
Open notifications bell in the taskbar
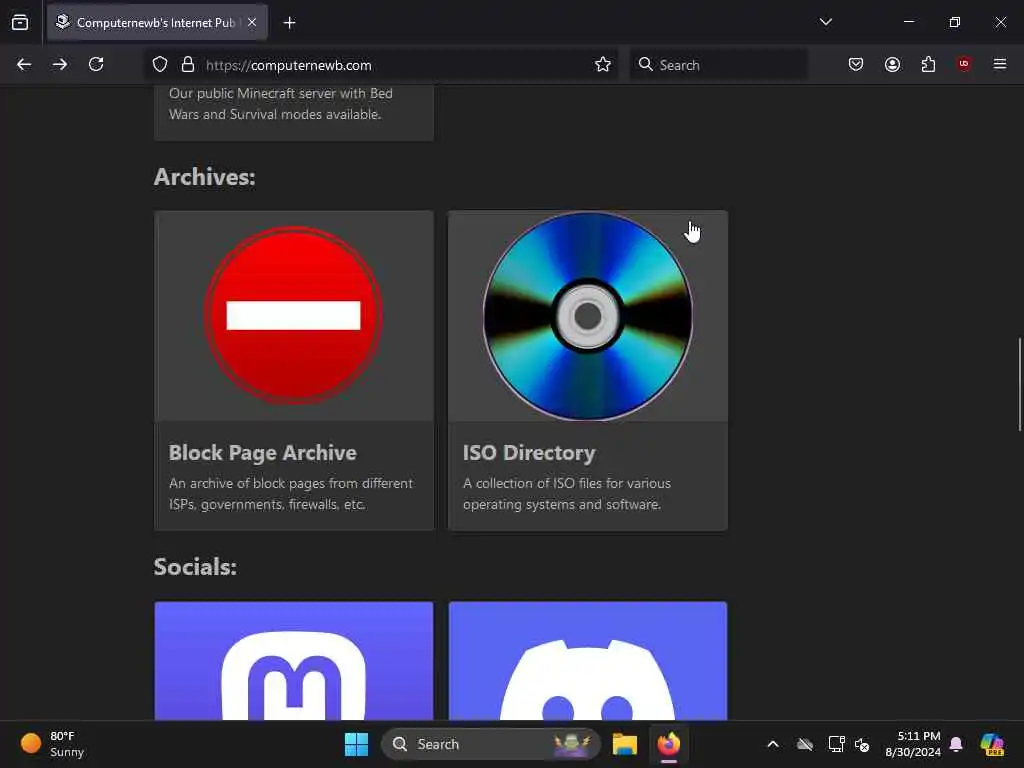[956, 744]
